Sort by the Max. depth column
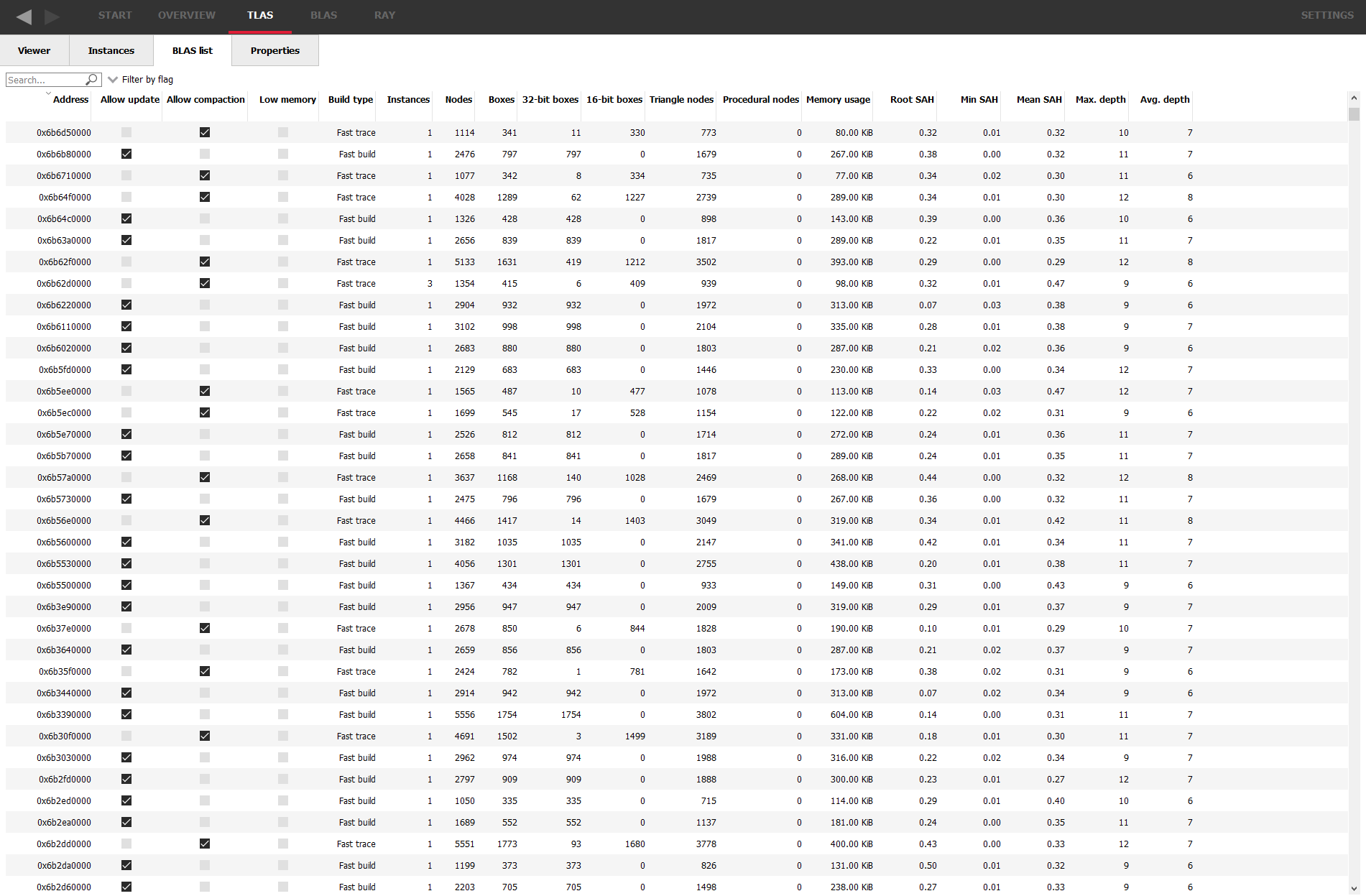This screenshot has height=896, width=1366. pyautogui.click(x=1098, y=100)
